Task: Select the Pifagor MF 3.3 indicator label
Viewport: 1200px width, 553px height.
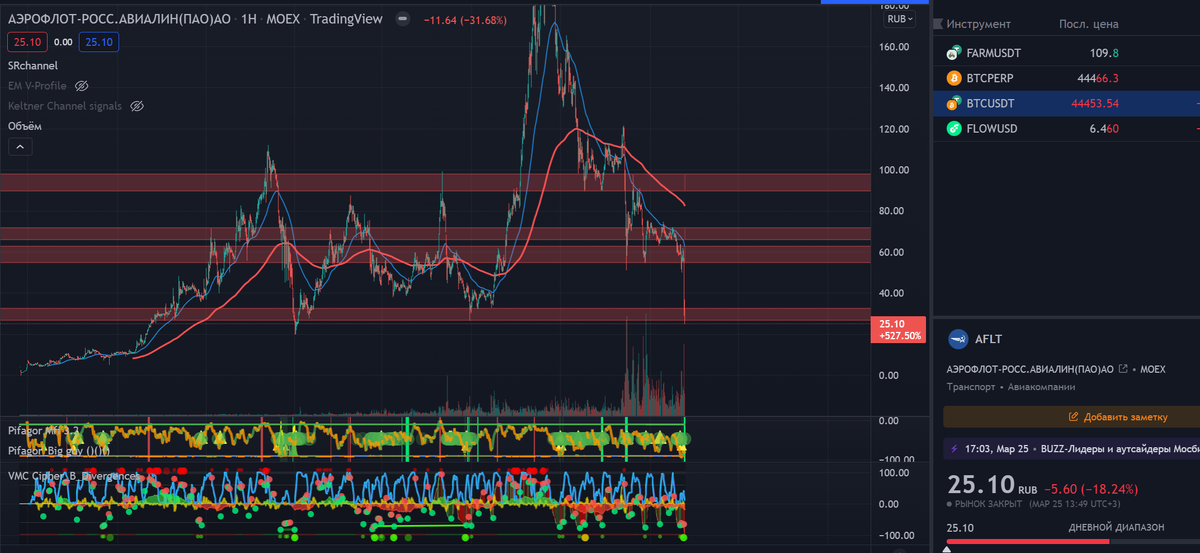Action: coord(43,430)
